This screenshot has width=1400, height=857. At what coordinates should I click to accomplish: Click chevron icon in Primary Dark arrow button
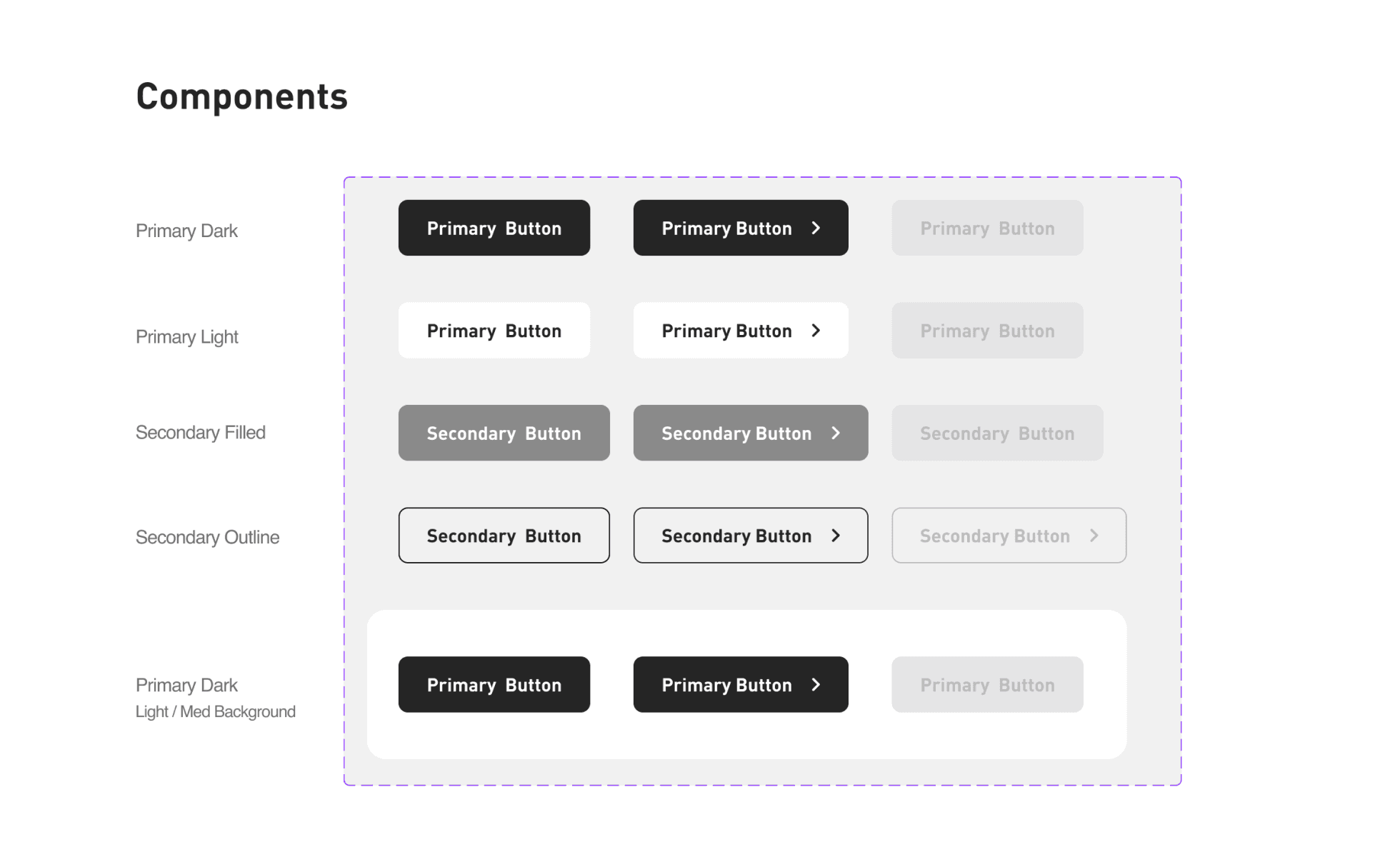816,228
